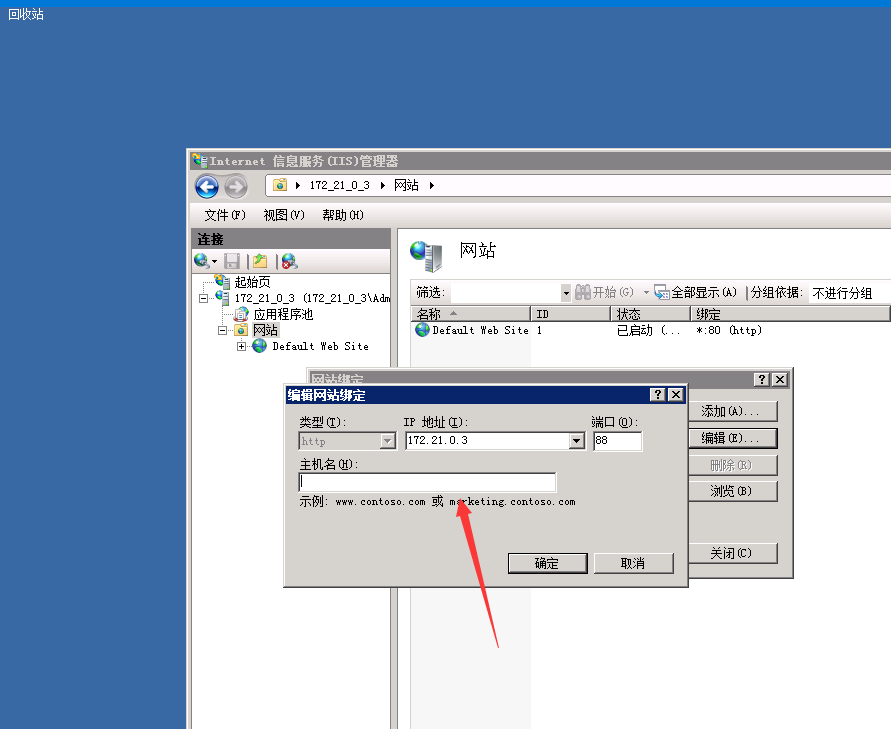Click 编辑(E)... in 网站绑定 dialog
891x729 pixels.
731,438
